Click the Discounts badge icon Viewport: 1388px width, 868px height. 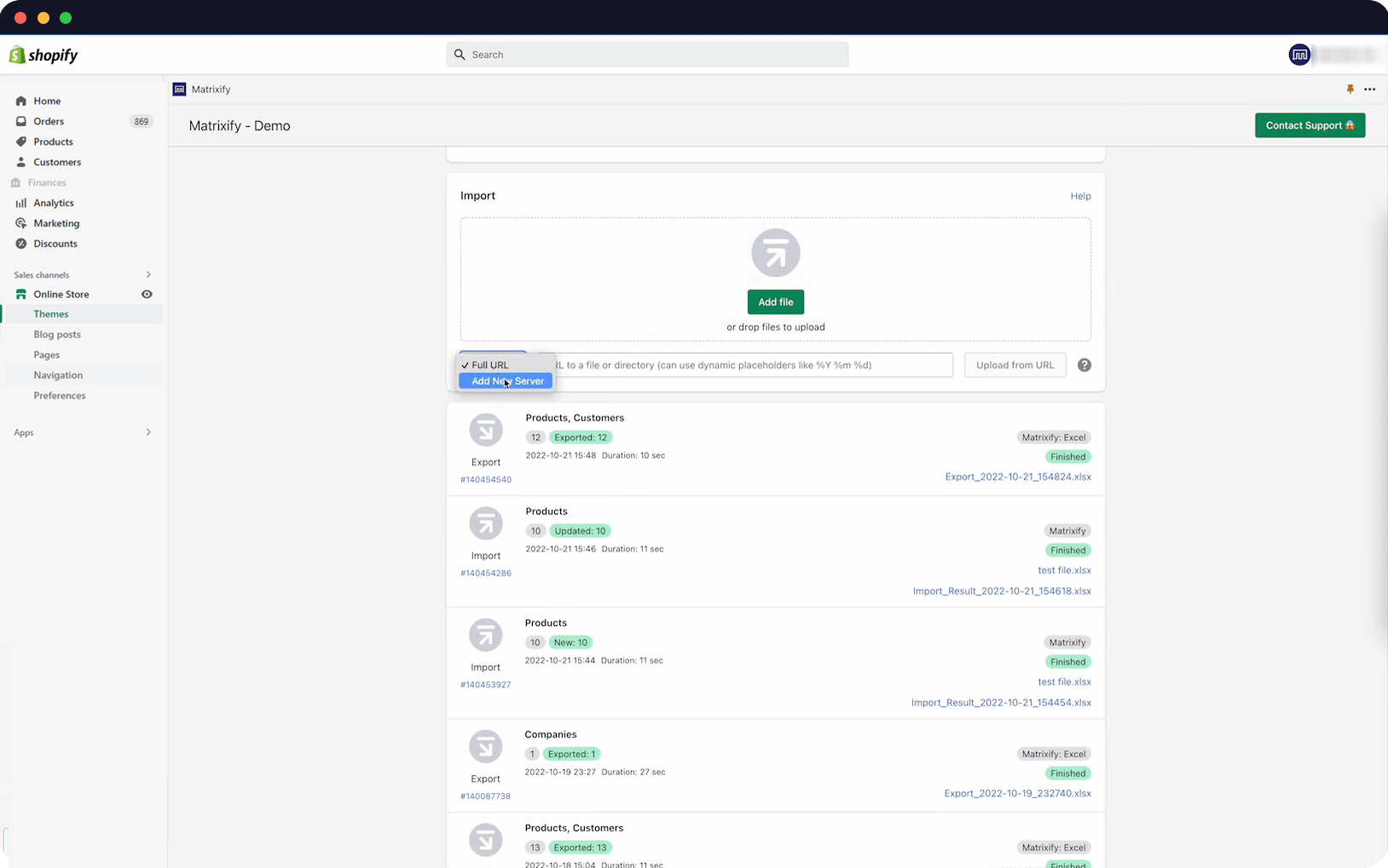[x=21, y=244]
